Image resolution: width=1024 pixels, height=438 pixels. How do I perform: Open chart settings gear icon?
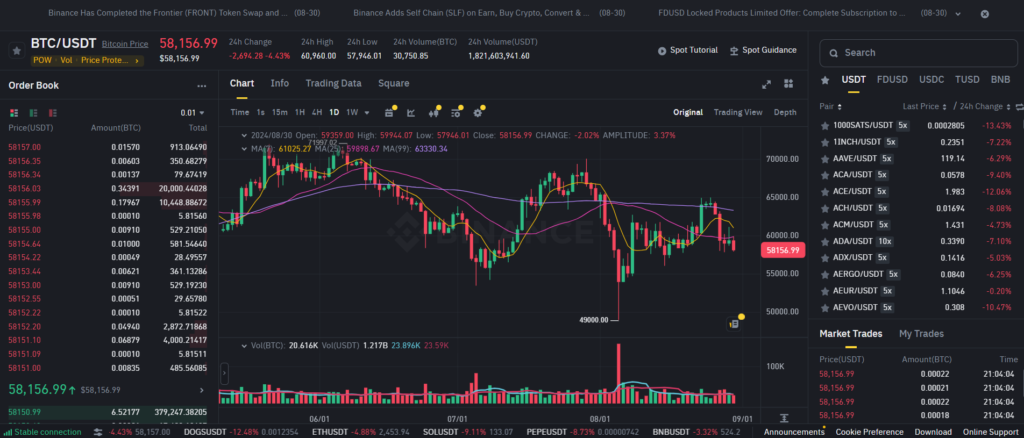pos(478,112)
